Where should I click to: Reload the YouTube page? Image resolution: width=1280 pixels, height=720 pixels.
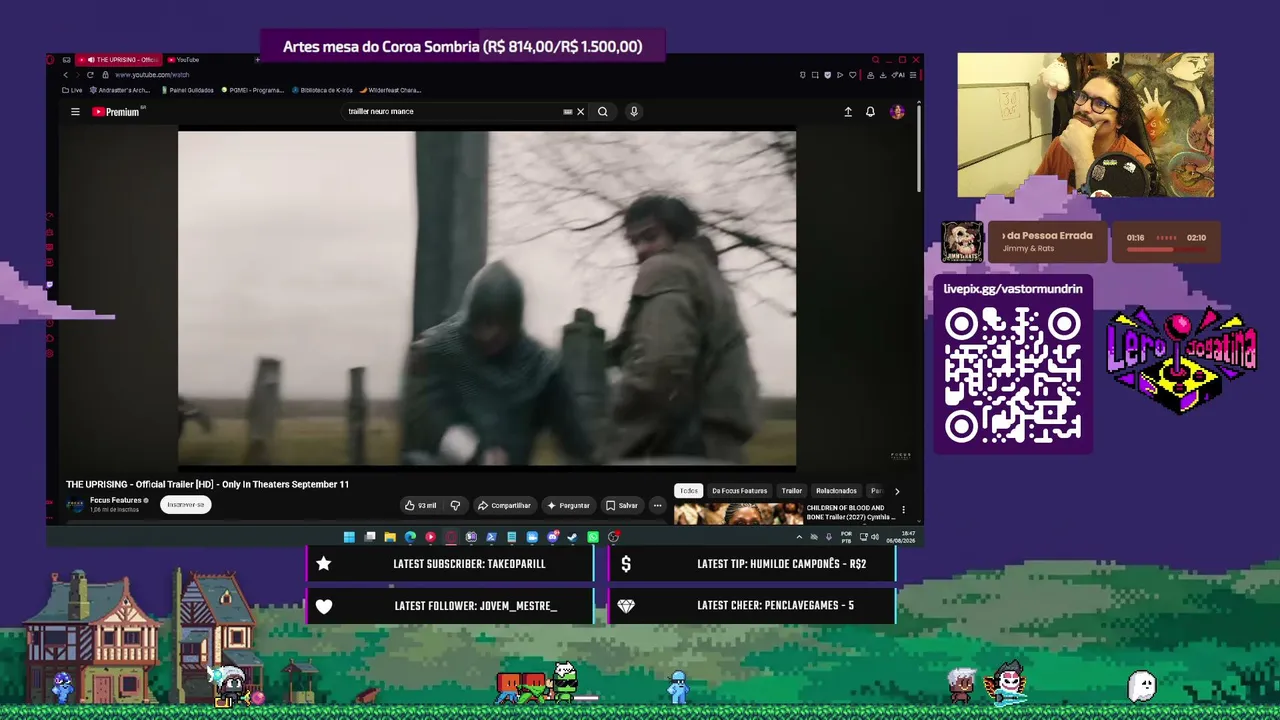[90, 75]
